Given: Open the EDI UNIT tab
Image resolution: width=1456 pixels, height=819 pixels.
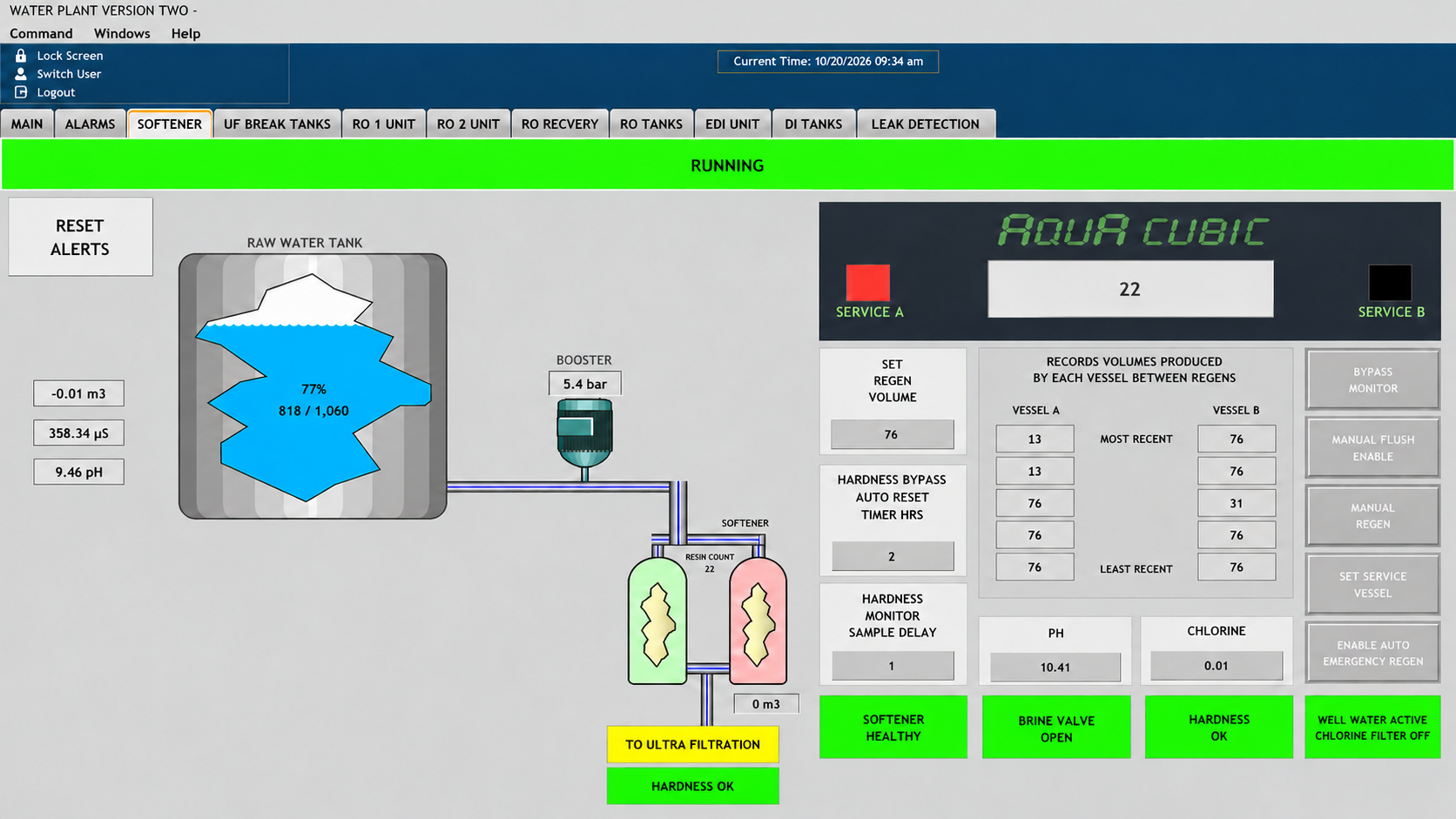Looking at the screenshot, I should (732, 124).
